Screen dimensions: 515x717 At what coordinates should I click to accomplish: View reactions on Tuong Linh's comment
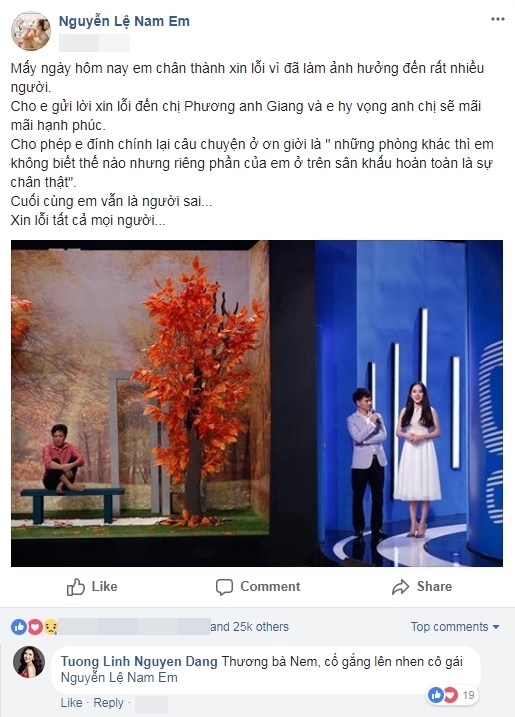(451, 695)
